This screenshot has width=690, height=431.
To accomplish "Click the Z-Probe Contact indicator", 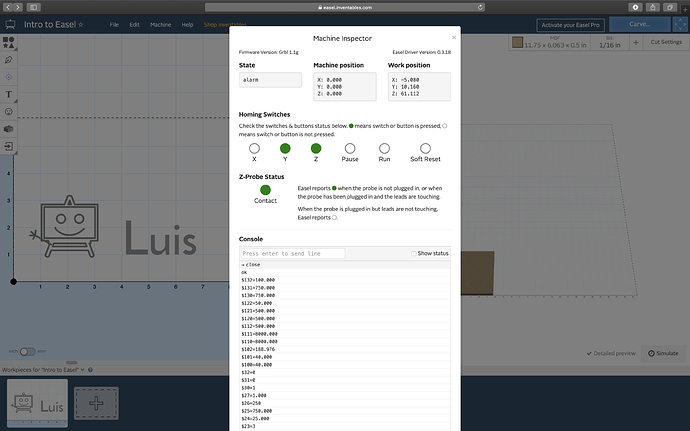I will coord(265,190).
